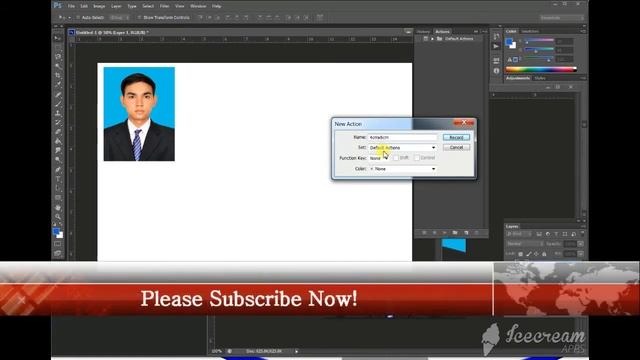Click Create New Set folder icon

455,233
